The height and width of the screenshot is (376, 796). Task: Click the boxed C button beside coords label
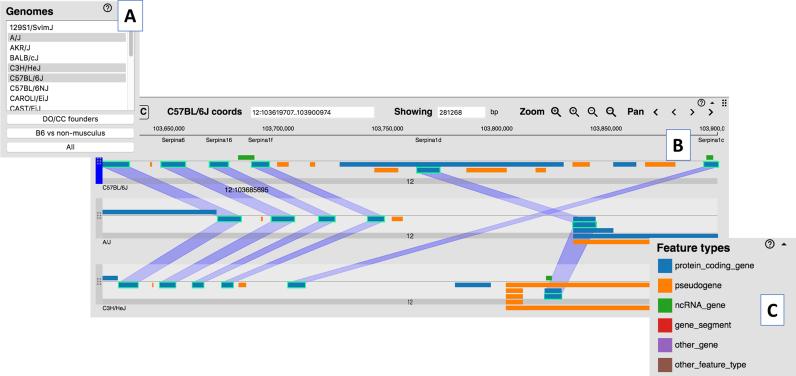tap(143, 112)
